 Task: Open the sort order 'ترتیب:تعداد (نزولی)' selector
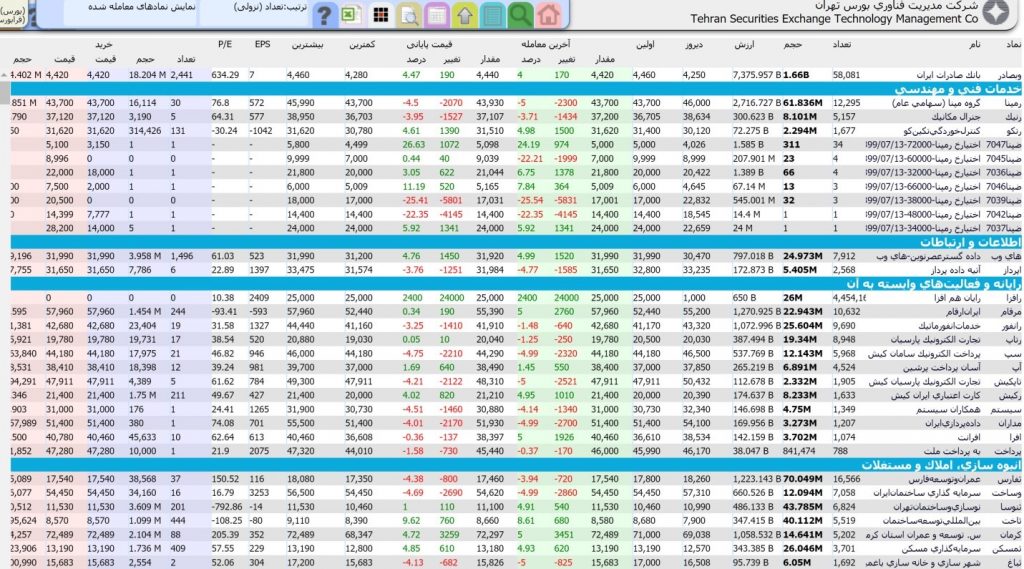click(x=270, y=7)
